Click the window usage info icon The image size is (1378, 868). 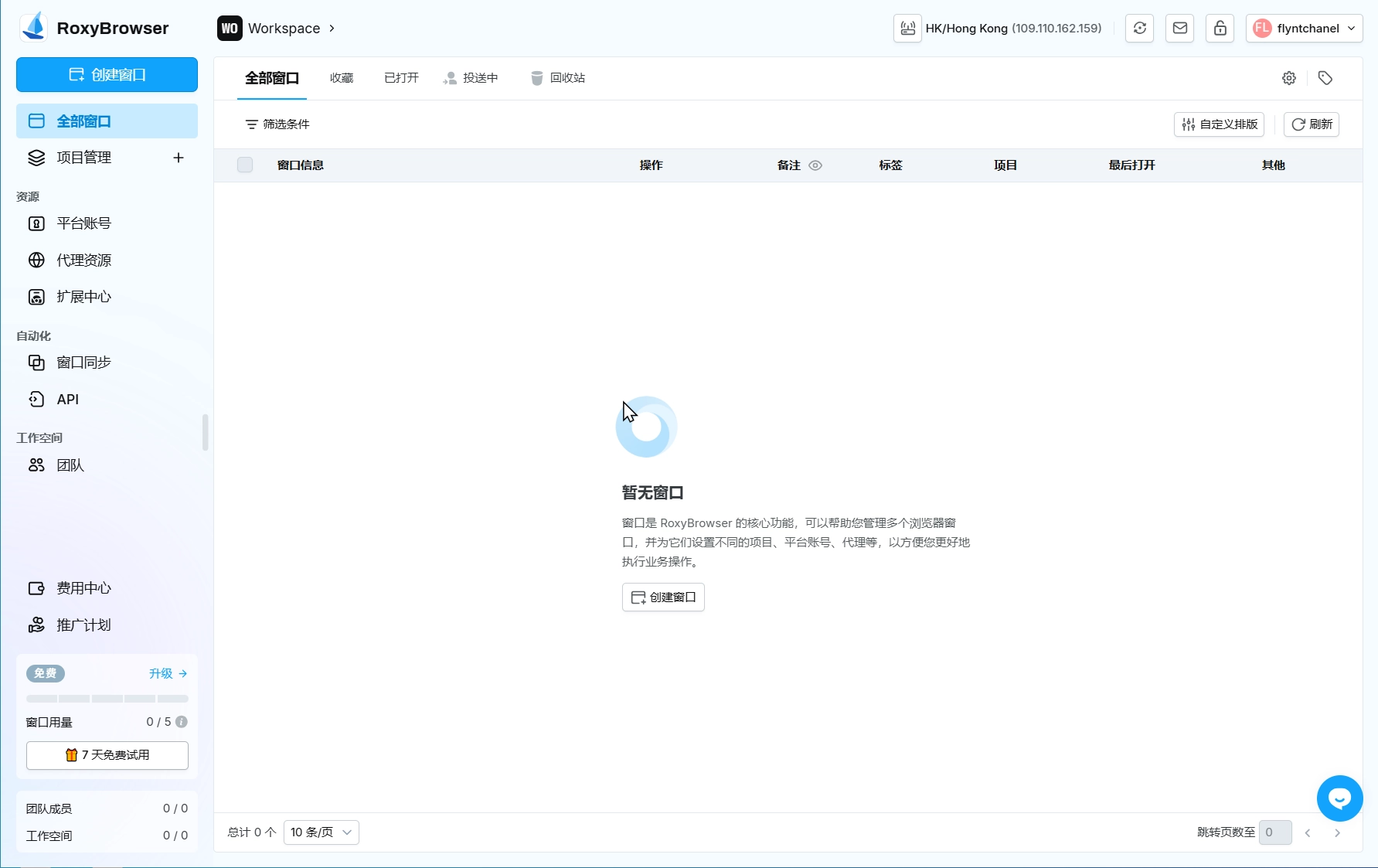tap(182, 722)
